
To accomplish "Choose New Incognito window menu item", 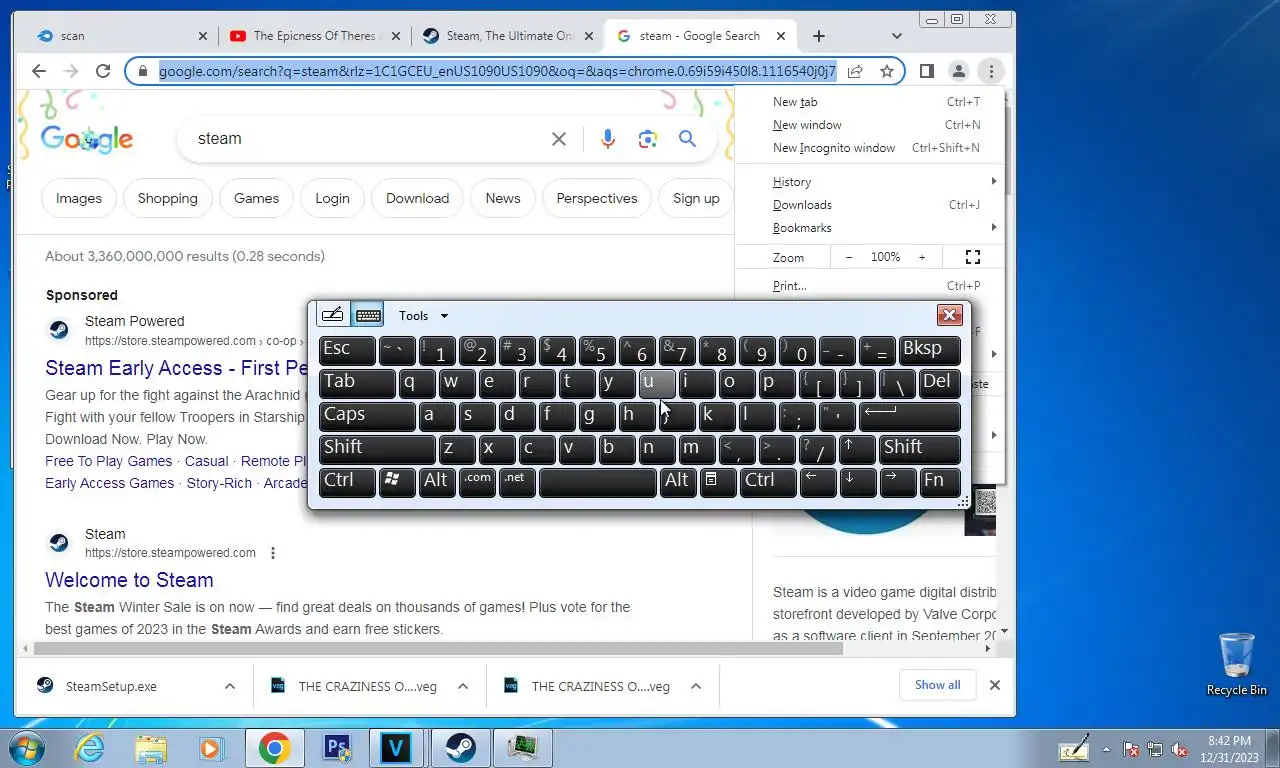I will [x=869, y=148].
